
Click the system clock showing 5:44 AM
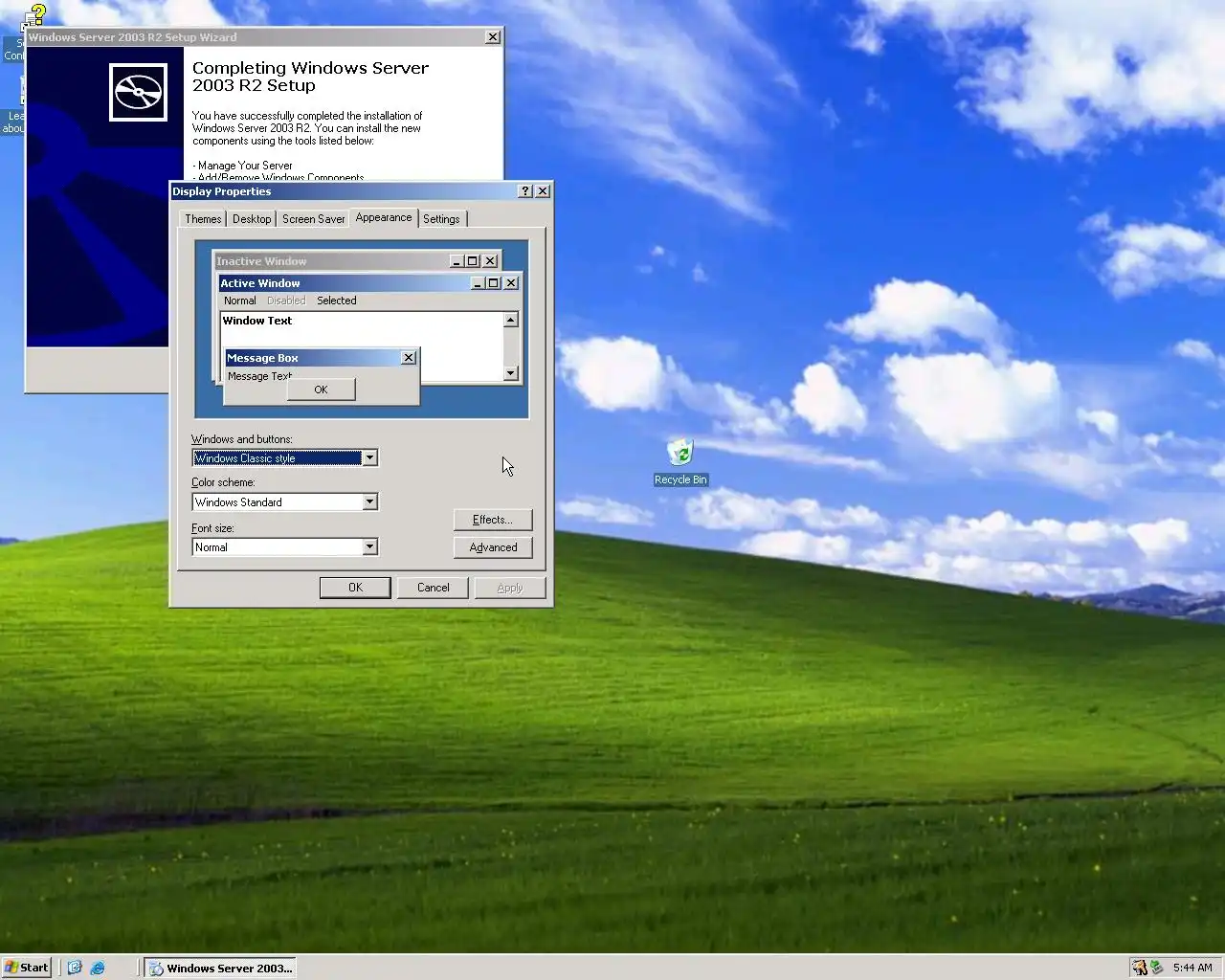(x=1192, y=968)
